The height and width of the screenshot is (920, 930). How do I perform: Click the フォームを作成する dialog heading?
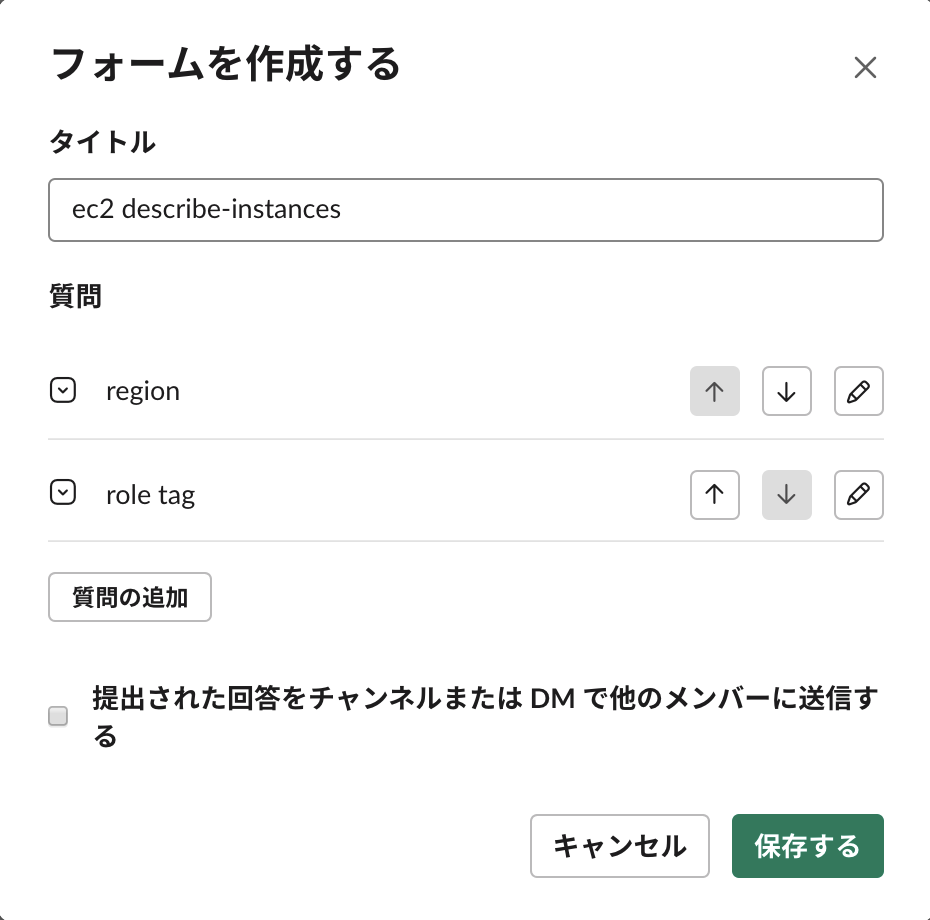225,64
